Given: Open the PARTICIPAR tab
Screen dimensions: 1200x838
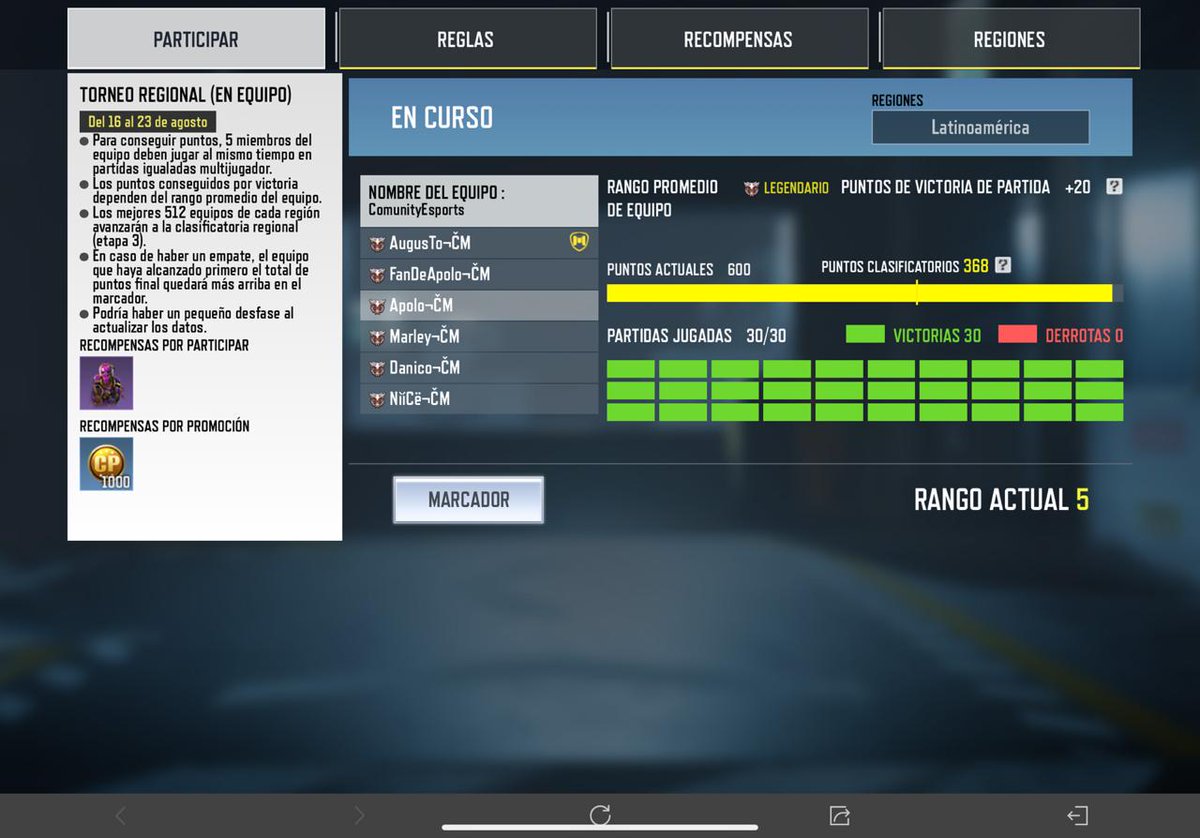Looking at the screenshot, I should click(x=196, y=39).
